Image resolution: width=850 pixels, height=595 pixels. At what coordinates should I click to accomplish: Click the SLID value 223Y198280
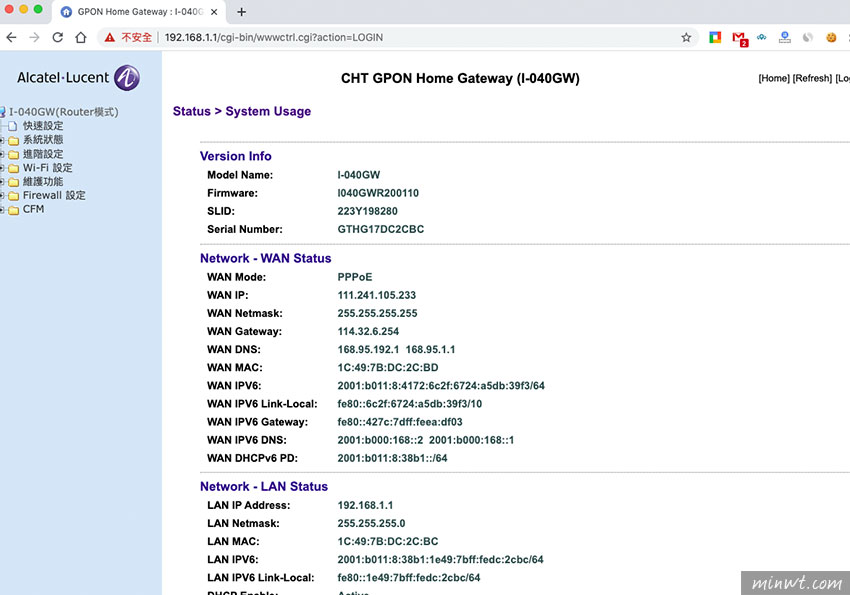pos(368,211)
